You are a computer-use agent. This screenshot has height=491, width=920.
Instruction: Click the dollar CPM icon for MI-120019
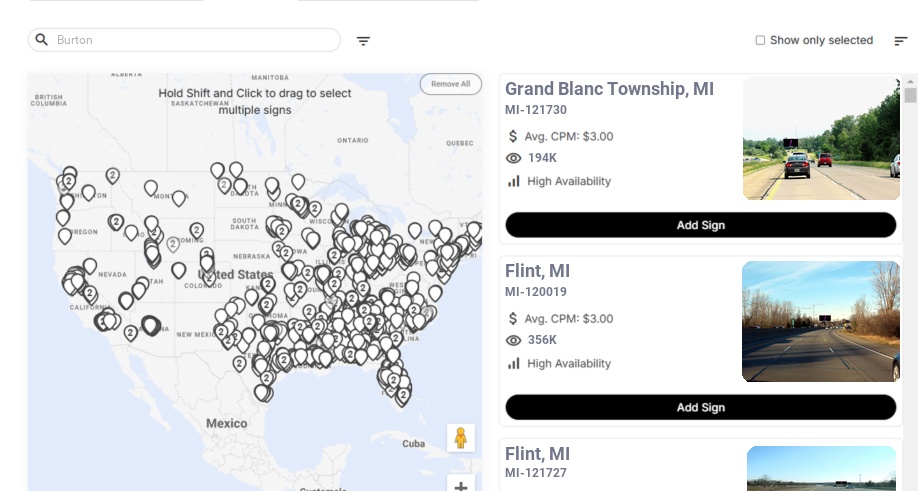514,318
